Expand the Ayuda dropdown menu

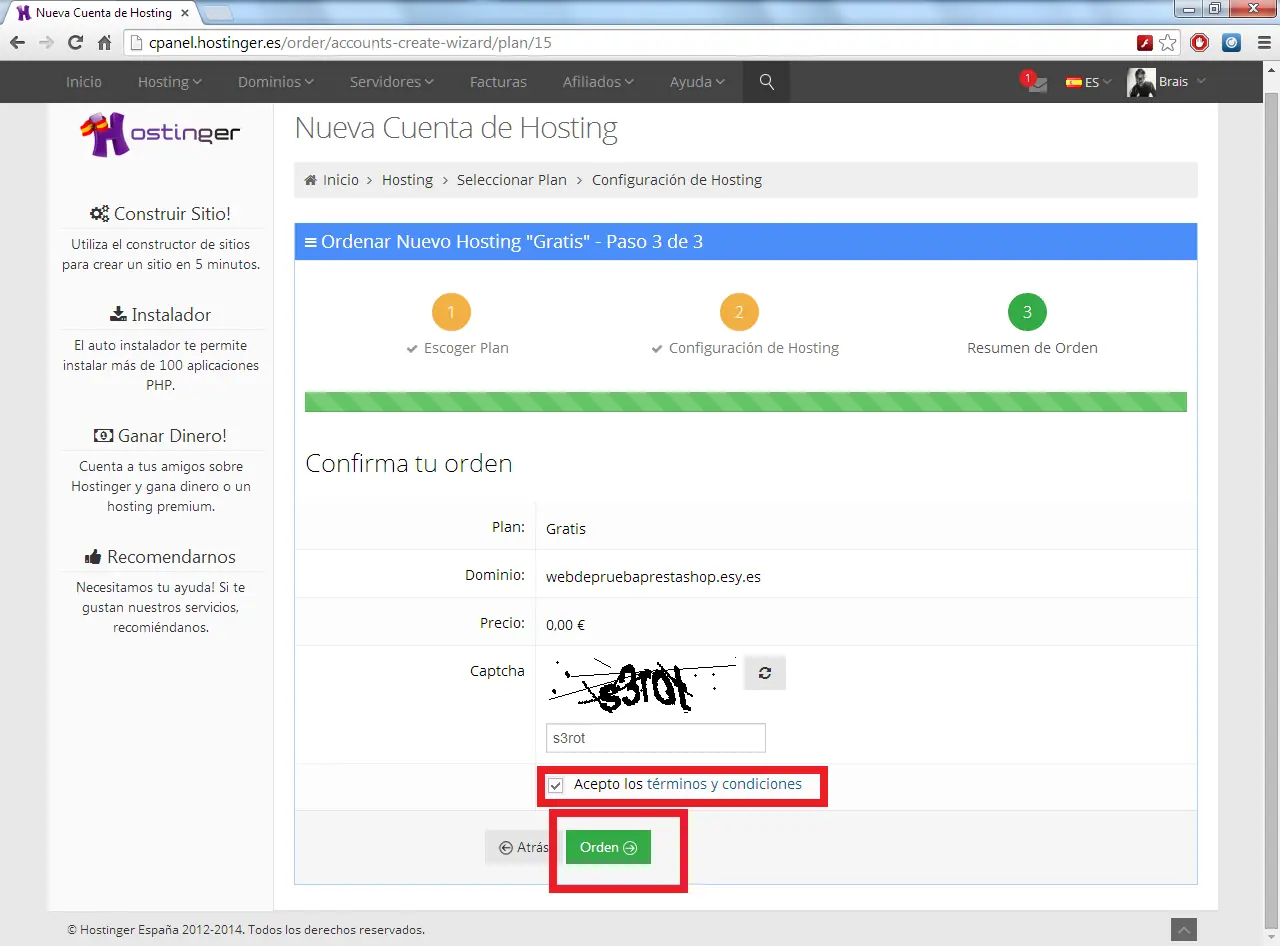(x=697, y=82)
